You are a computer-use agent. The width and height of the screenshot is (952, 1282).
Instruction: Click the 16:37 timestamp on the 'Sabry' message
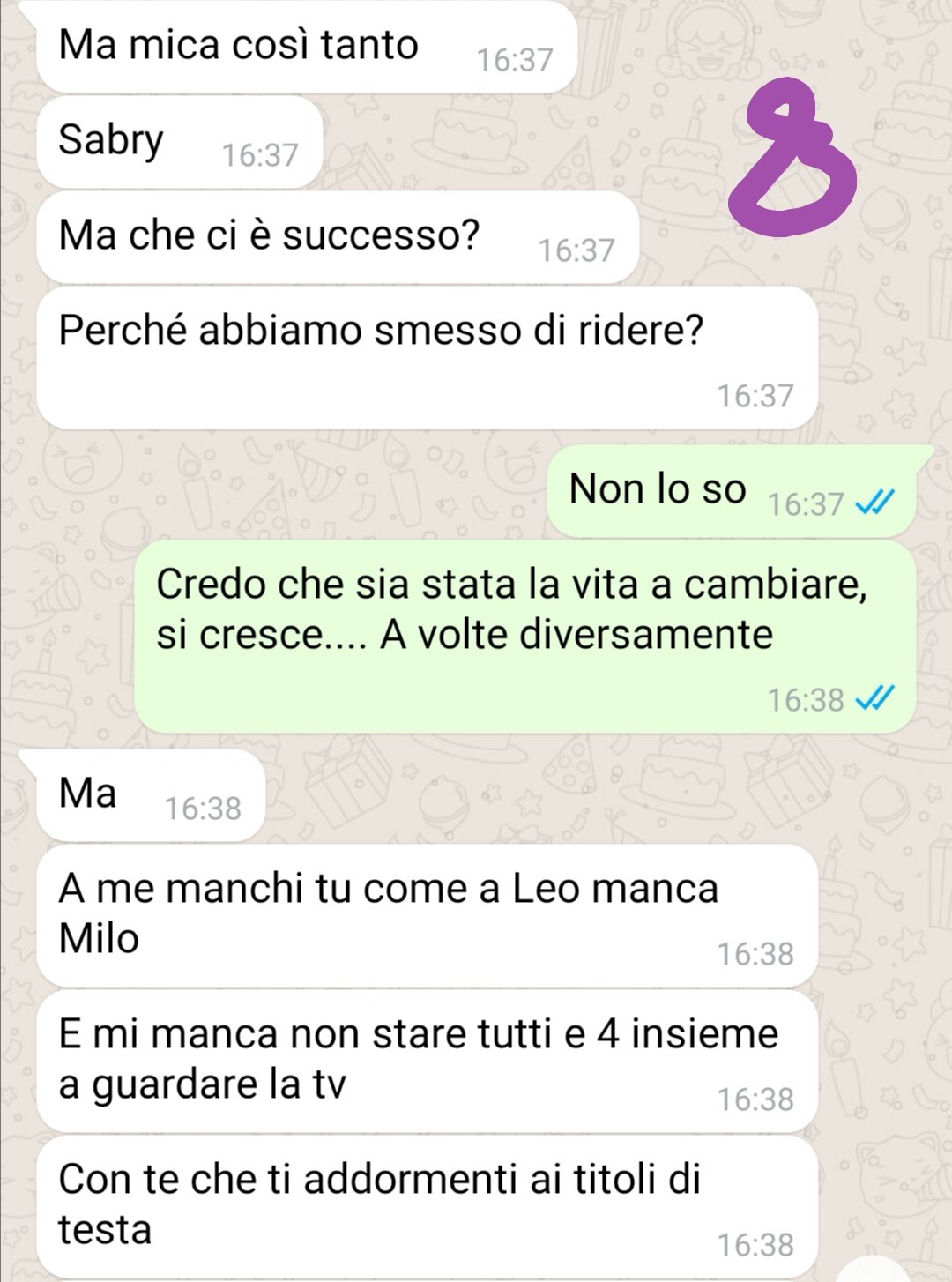(260, 155)
